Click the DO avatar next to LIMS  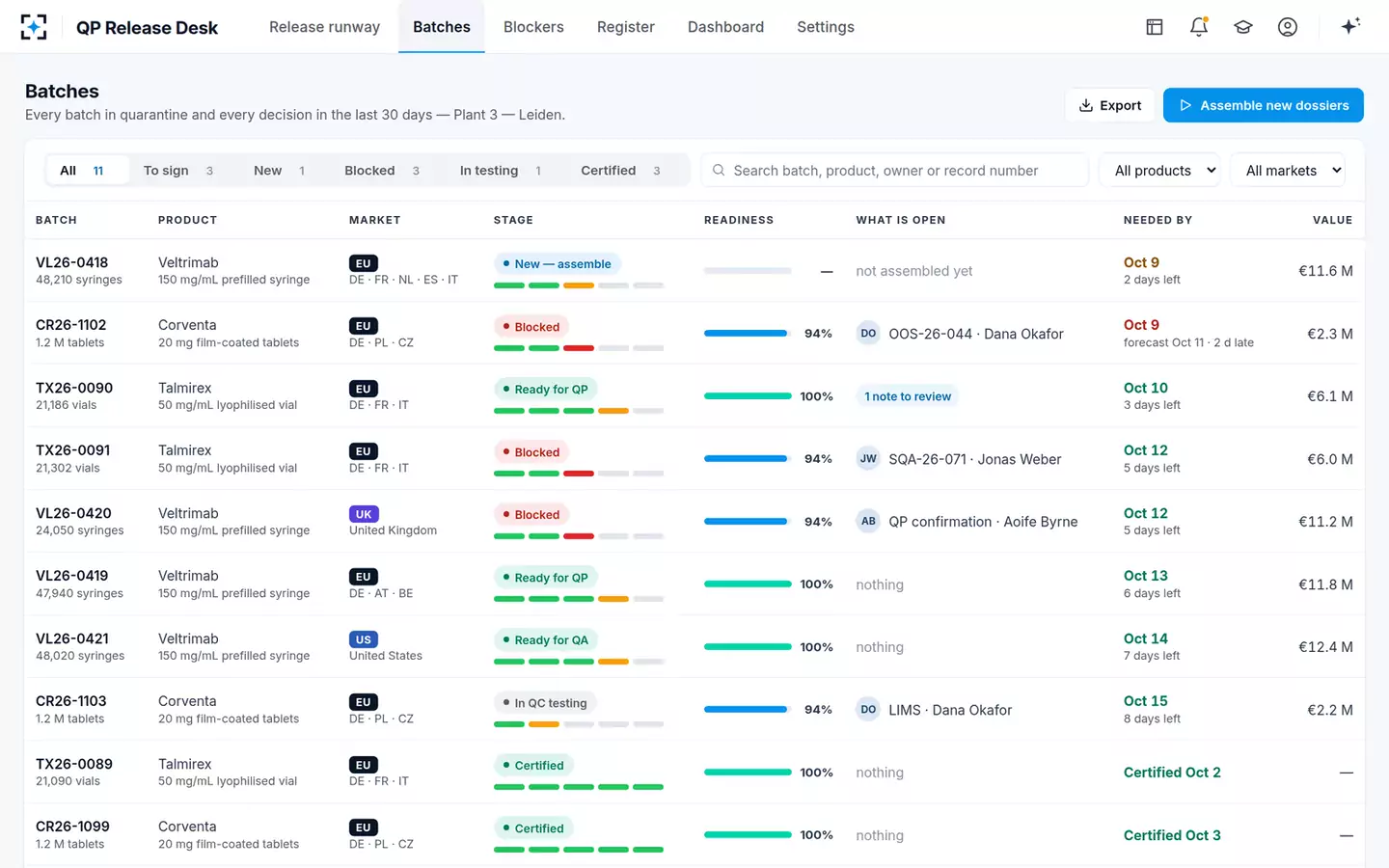coord(868,710)
